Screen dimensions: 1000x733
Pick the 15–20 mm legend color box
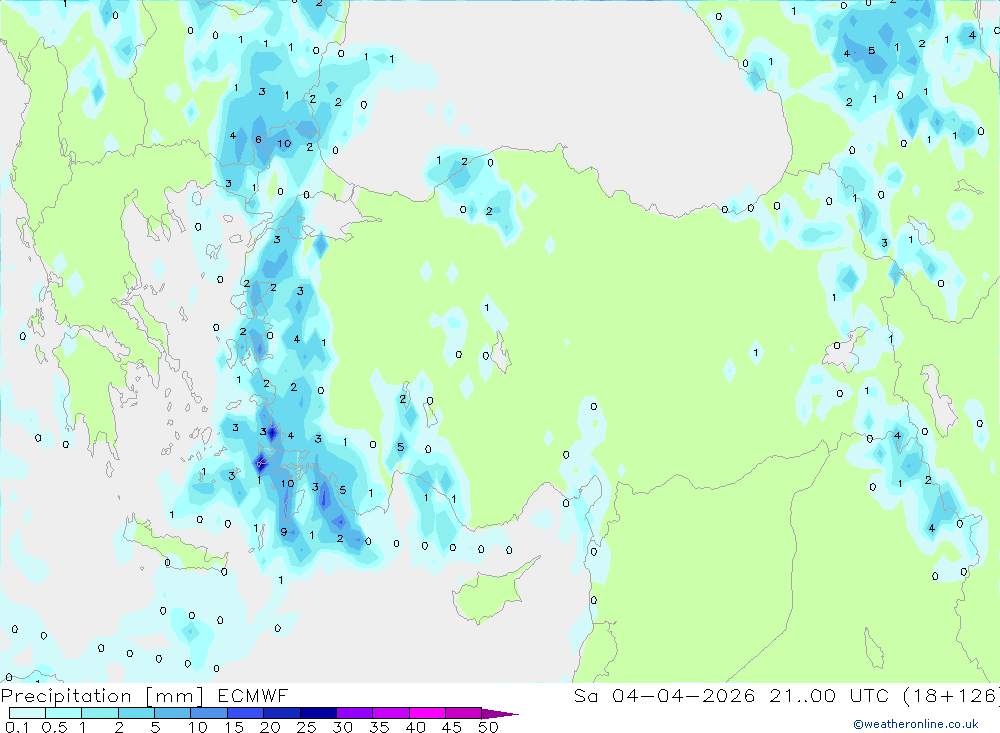pos(246,713)
